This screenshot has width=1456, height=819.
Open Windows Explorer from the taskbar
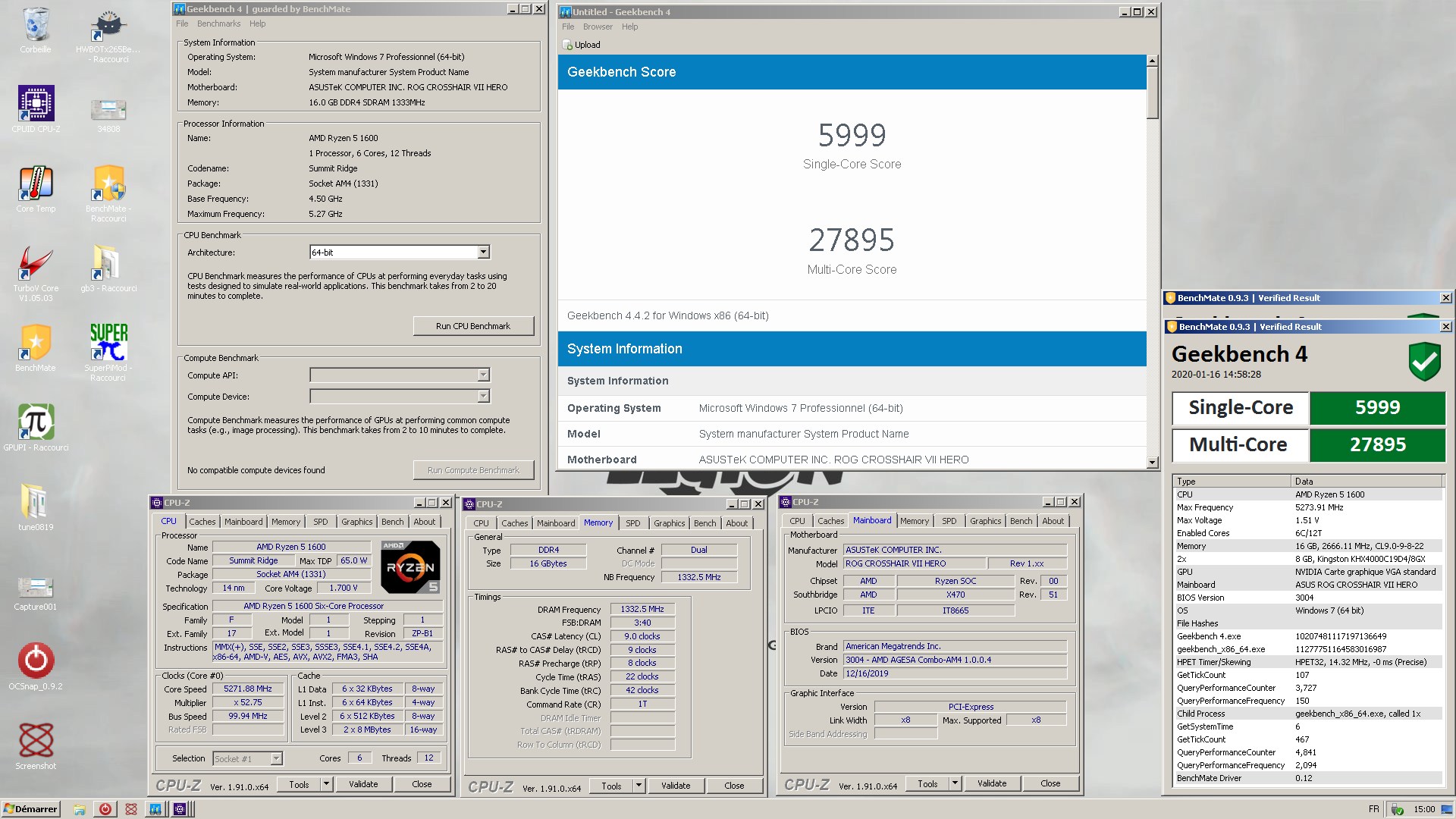(x=79, y=809)
